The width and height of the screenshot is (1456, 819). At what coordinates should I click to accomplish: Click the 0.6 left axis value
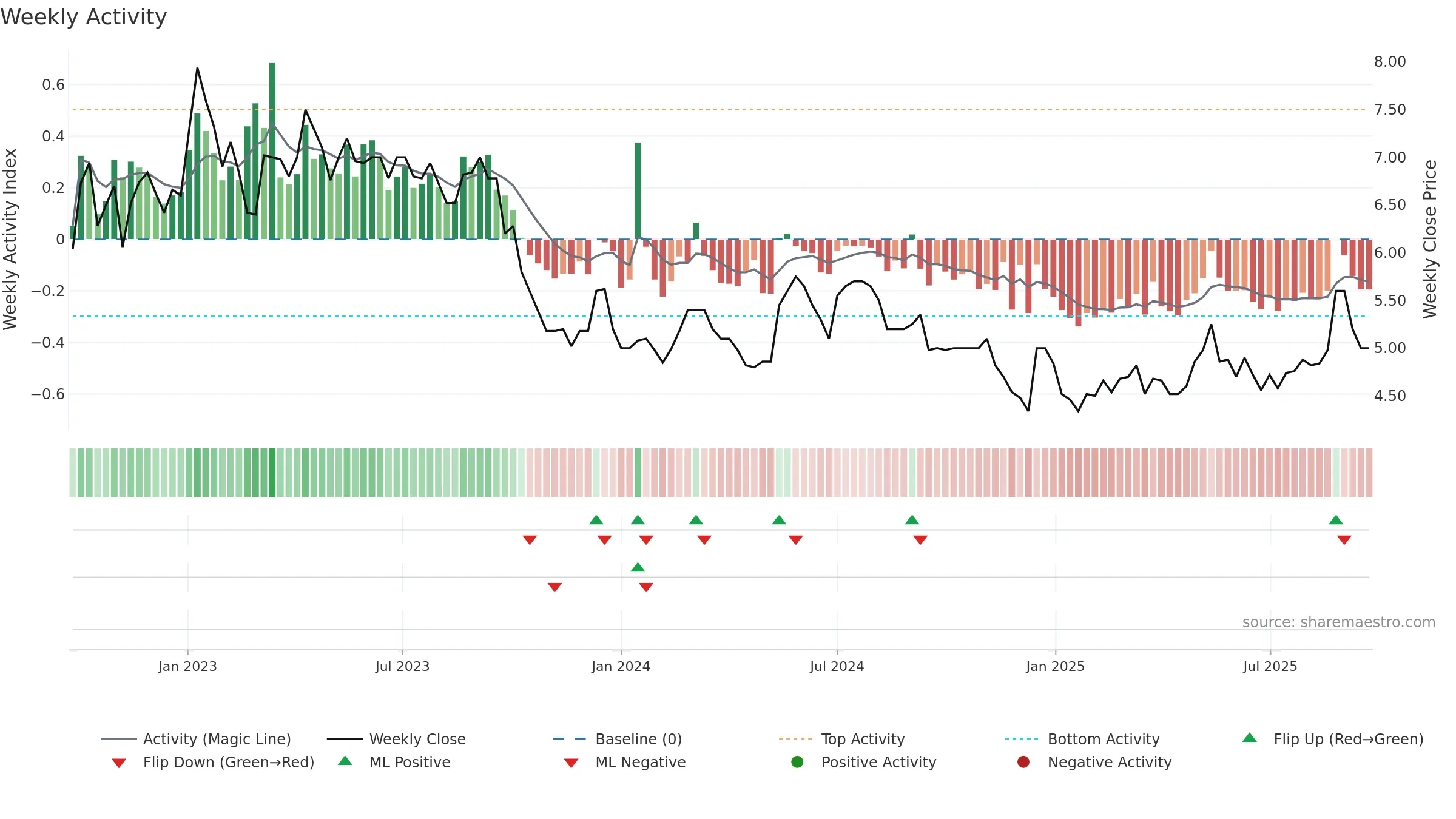pos(53,84)
